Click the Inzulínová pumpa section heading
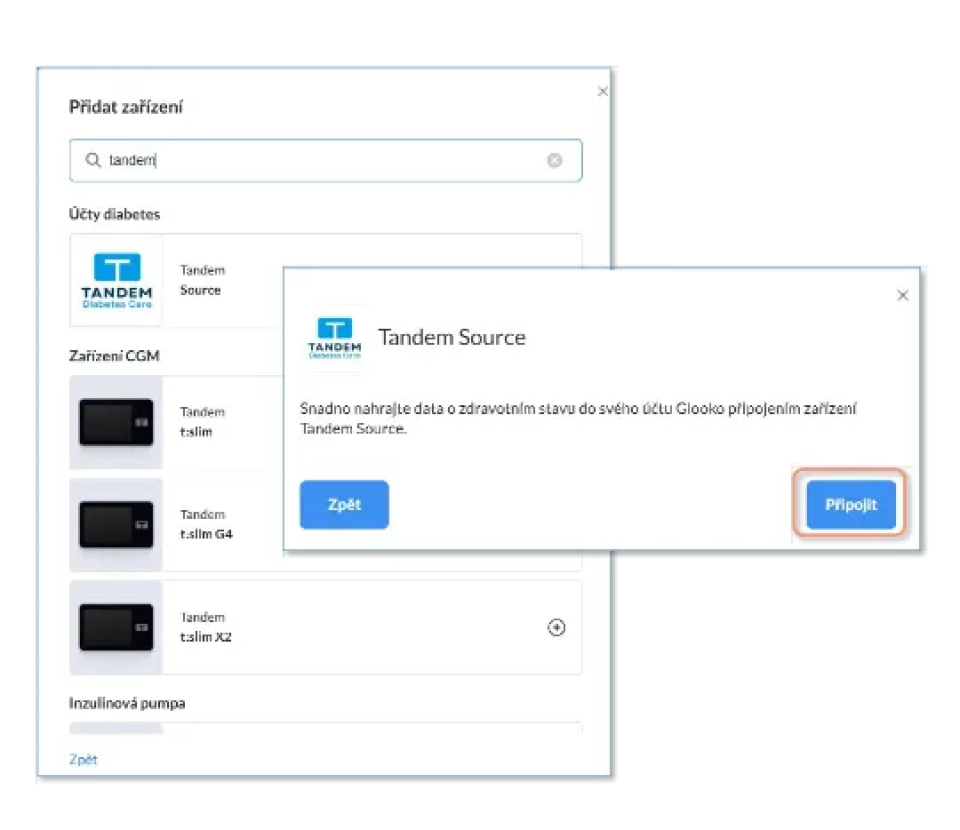The height and width of the screenshot is (830, 960). pos(127,703)
